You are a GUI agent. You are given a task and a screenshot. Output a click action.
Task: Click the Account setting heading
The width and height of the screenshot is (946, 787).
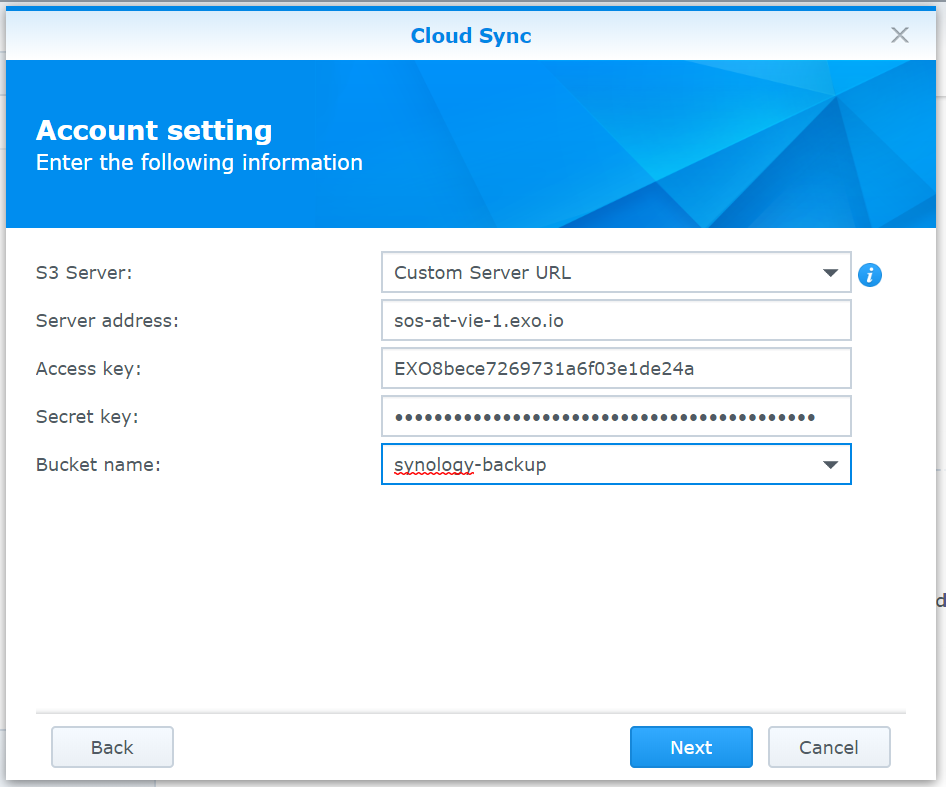point(154,131)
